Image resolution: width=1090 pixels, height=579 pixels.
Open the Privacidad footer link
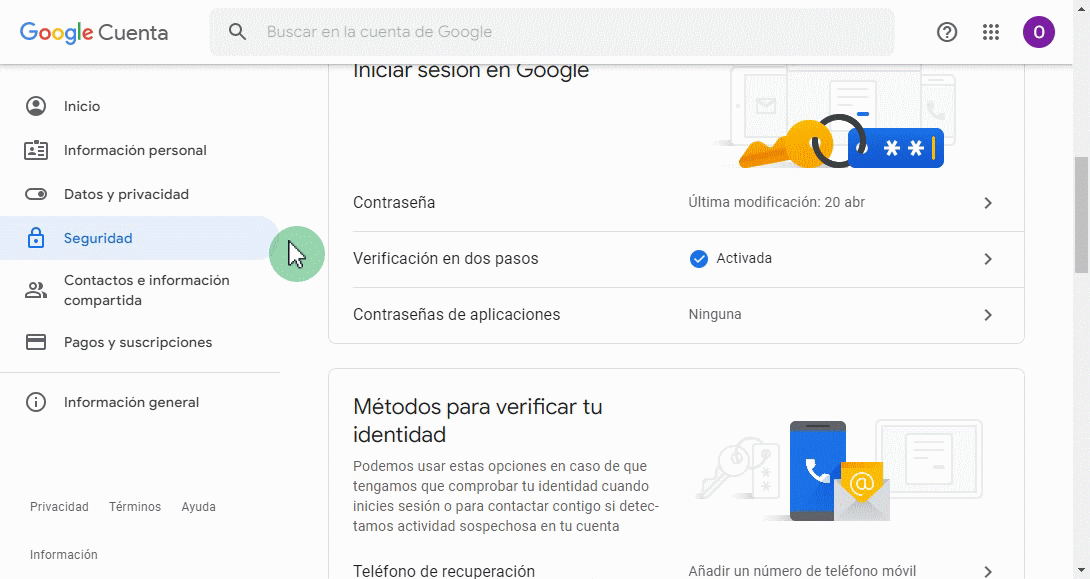click(x=59, y=507)
